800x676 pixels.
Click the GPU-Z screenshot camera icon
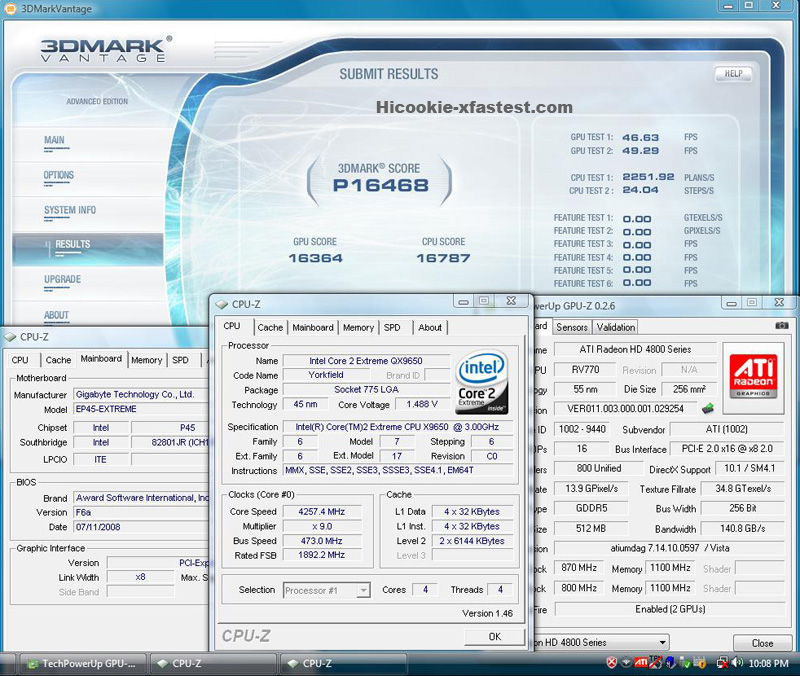tap(782, 326)
